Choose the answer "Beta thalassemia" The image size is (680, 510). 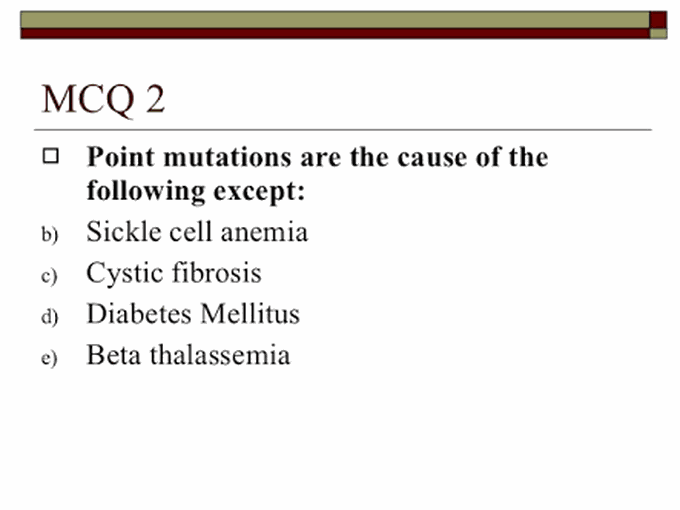point(188,355)
